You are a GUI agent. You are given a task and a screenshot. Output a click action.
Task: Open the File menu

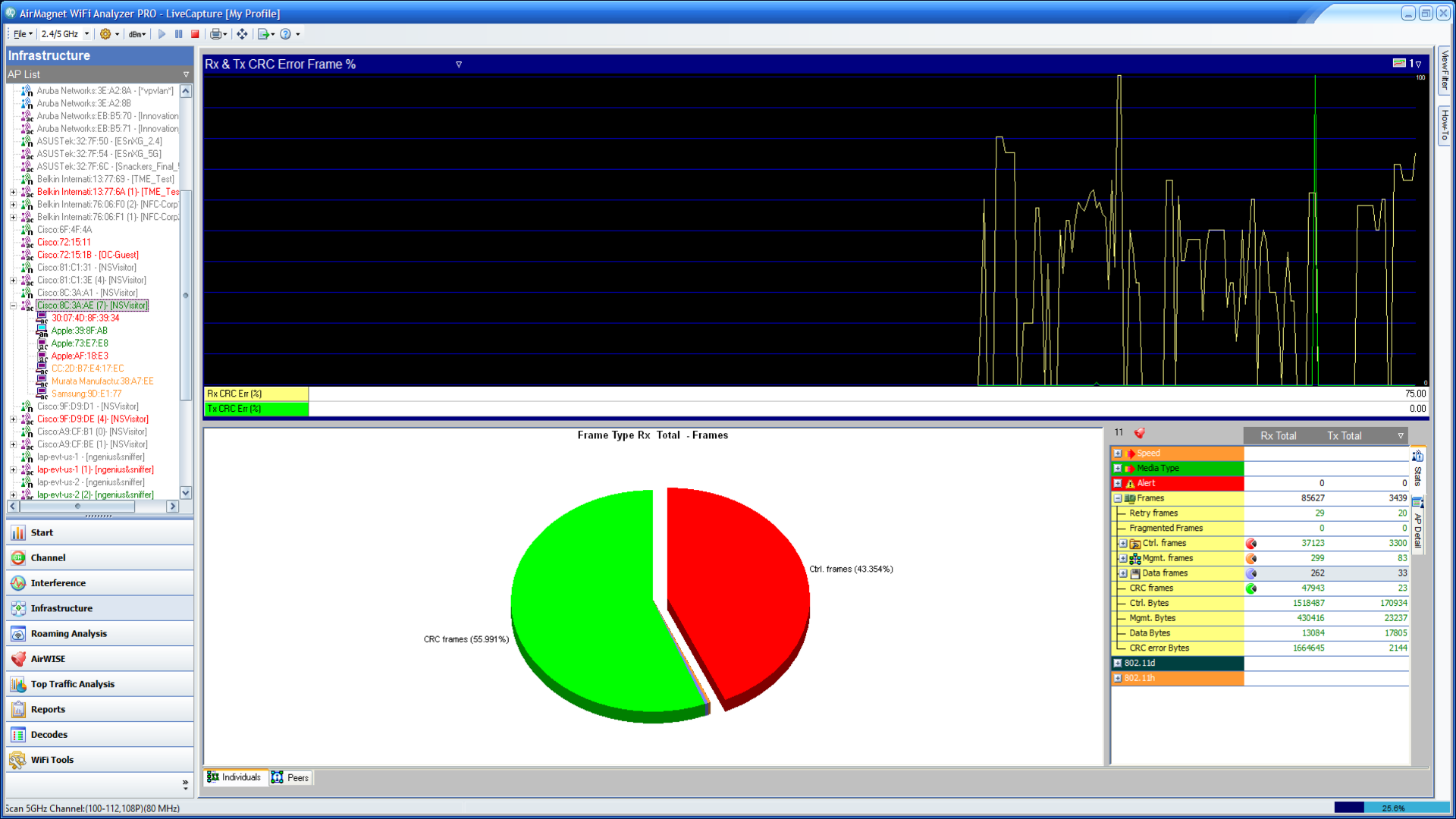tap(19, 33)
